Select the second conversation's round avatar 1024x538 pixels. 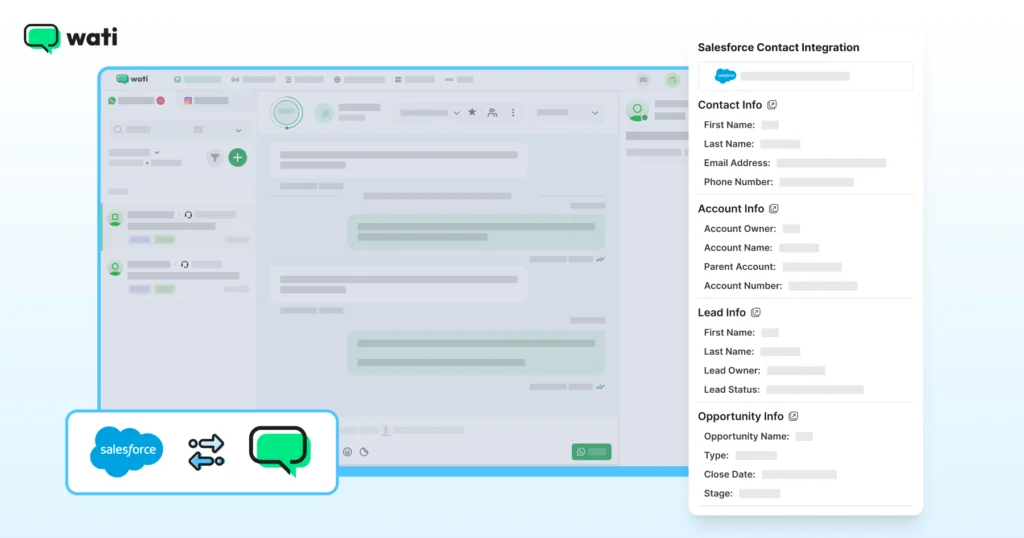(x=115, y=268)
